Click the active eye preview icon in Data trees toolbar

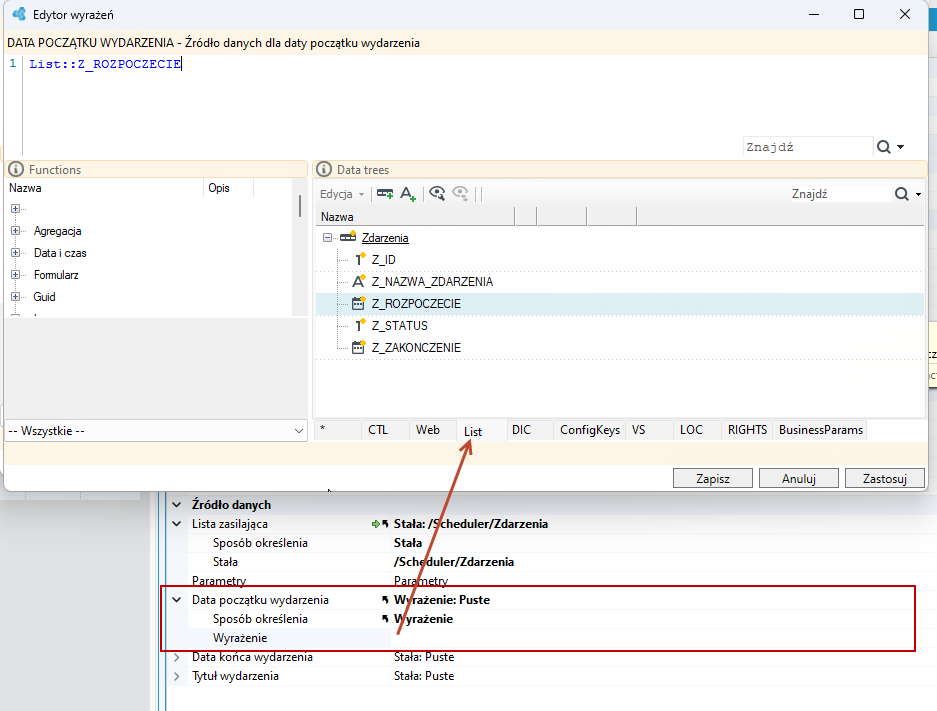click(437, 194)
